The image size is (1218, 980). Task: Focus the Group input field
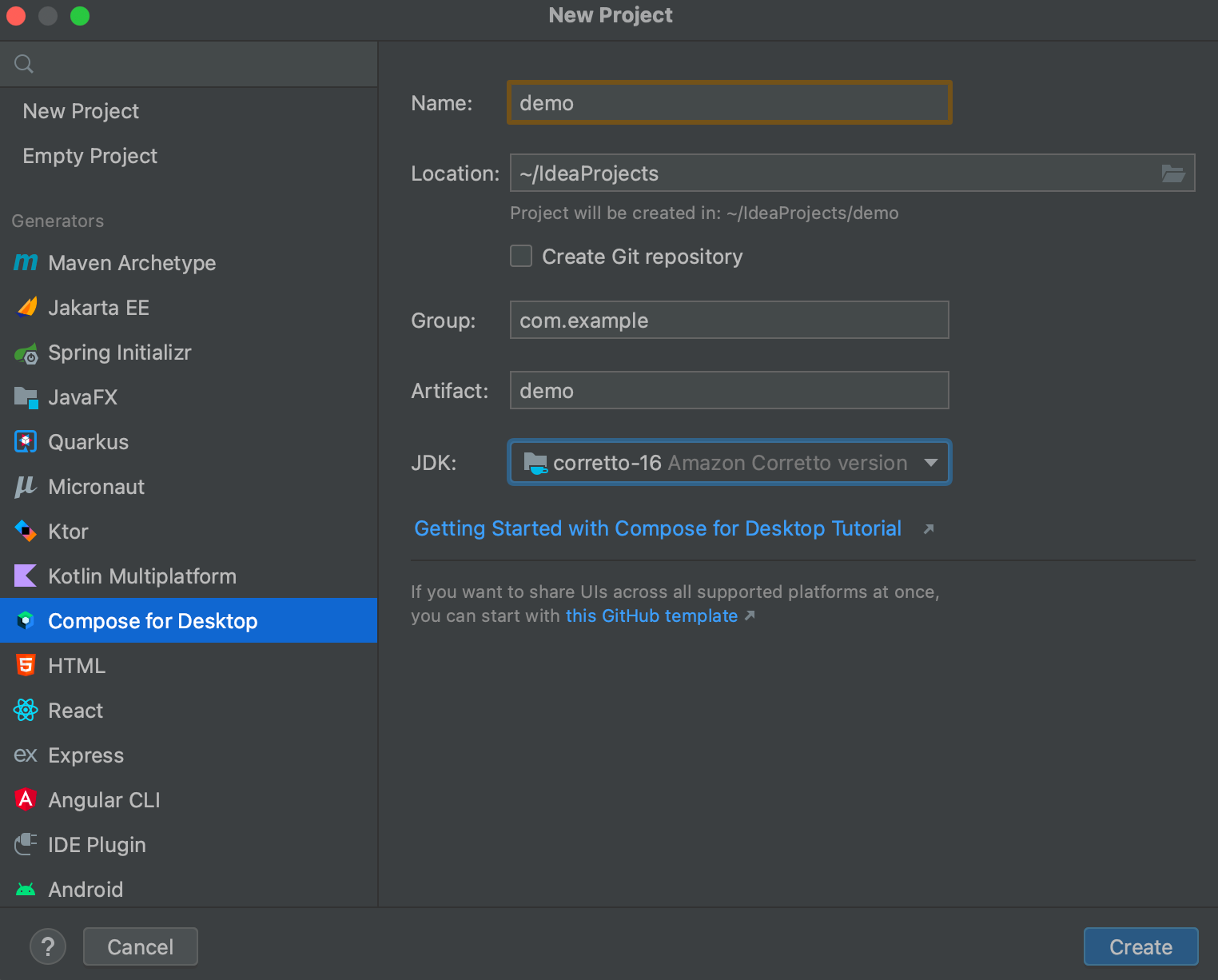pyautogui.click(x=729, y=320)
